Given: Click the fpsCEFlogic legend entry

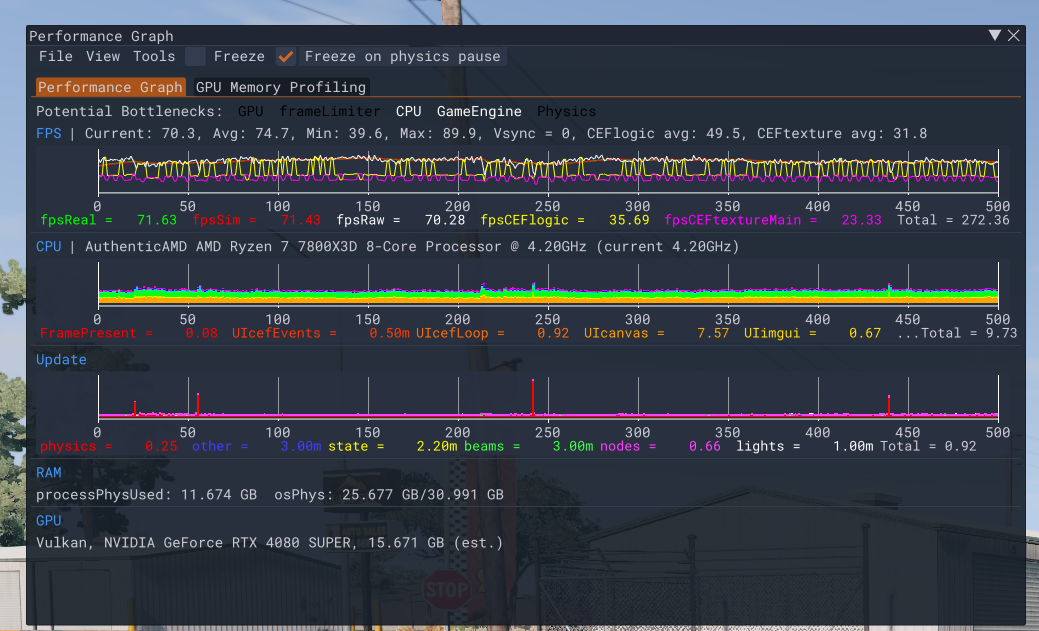Looking at the screenshot, I should [x=565, y=220].
